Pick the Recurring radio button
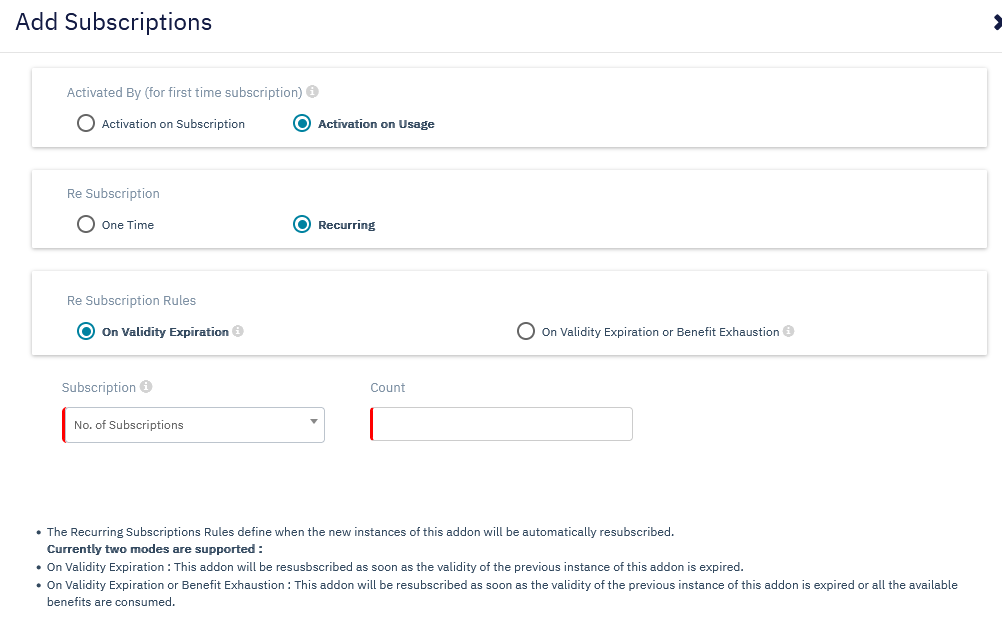The height and width of the screenshot is (635, 1002). tap(302, 225)
